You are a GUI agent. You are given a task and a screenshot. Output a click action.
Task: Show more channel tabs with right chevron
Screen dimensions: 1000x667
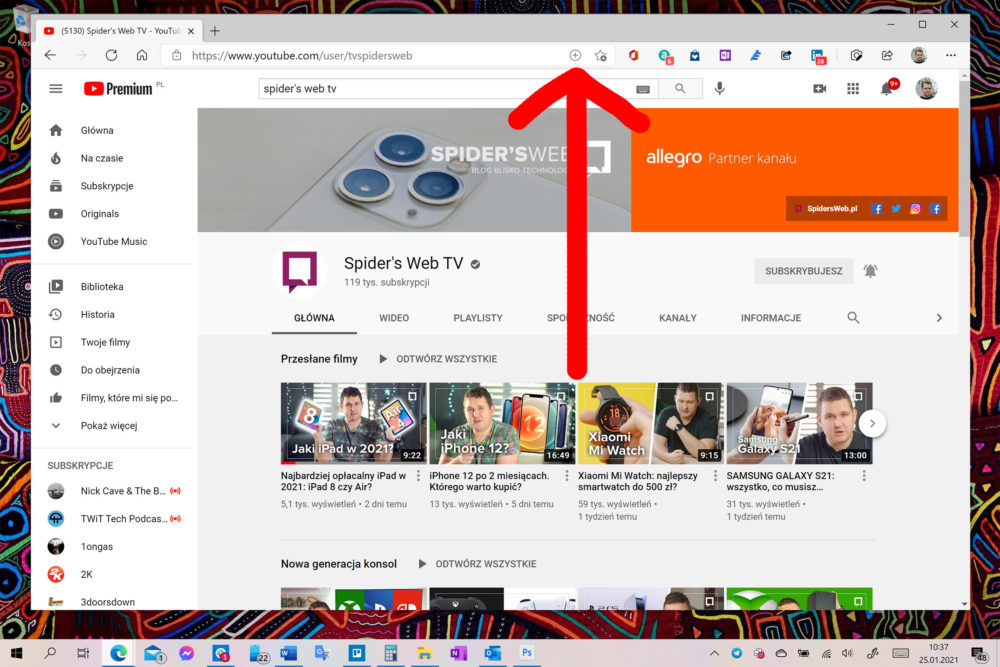point(939,318)
